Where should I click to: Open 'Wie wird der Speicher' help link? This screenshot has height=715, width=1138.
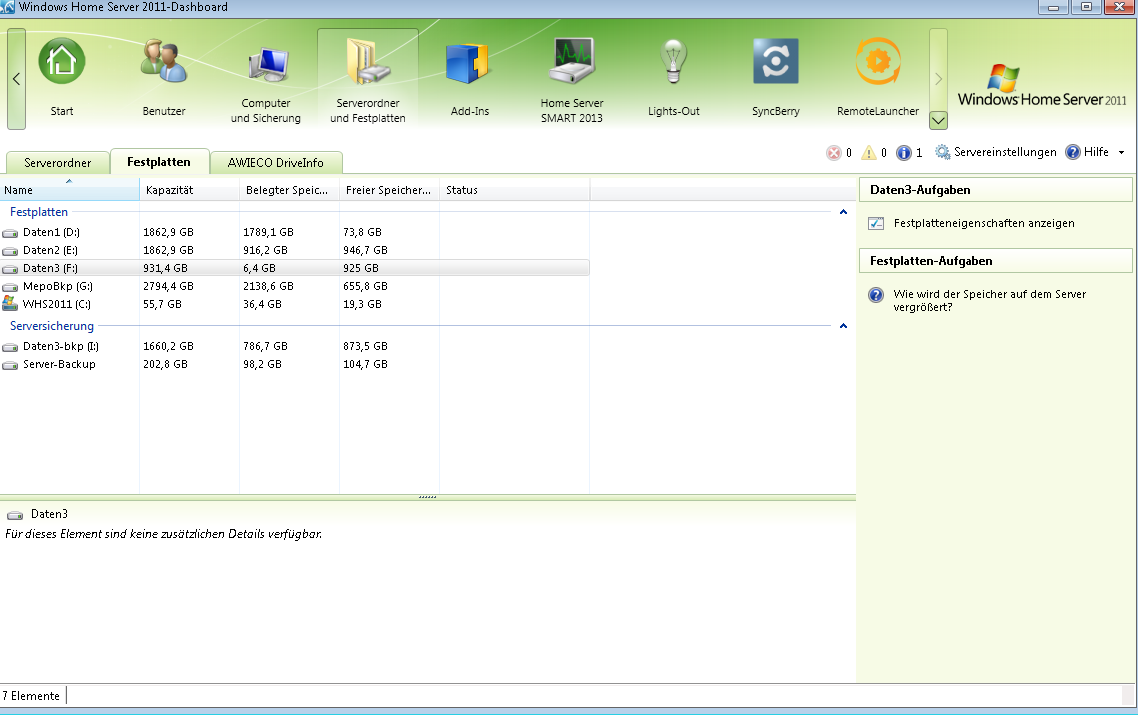click(990, 301)
